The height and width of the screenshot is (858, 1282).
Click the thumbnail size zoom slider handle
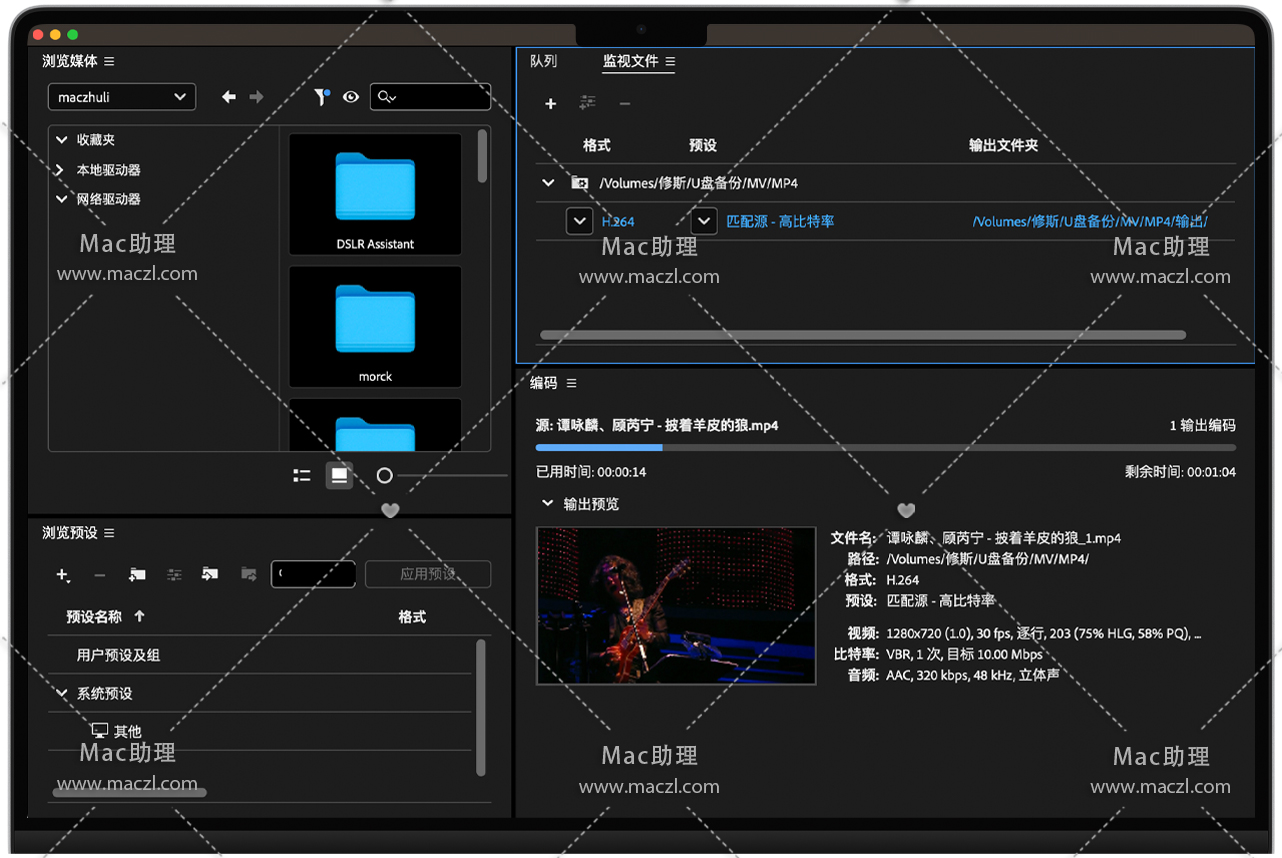coord(385,476)
